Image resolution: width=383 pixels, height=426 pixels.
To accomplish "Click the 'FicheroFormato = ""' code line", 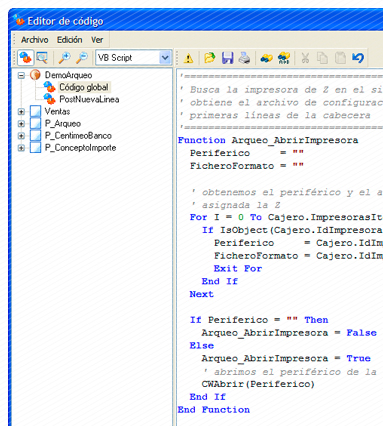I will 247,166.
